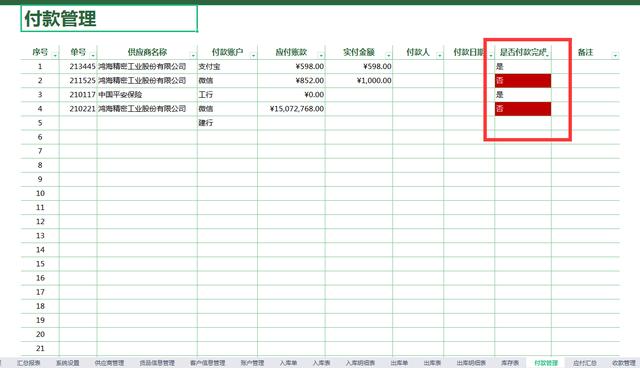Select the 客户信息管理 sheet tab
This screenshot has width=640, height=368.
(207, 363)
